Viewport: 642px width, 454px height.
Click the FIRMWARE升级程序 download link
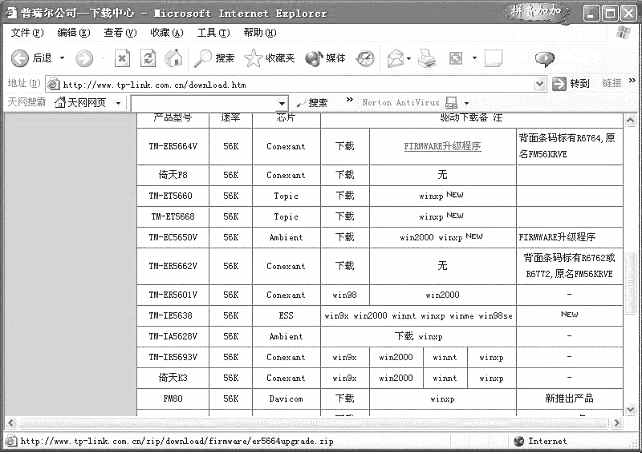click(442, 146)
